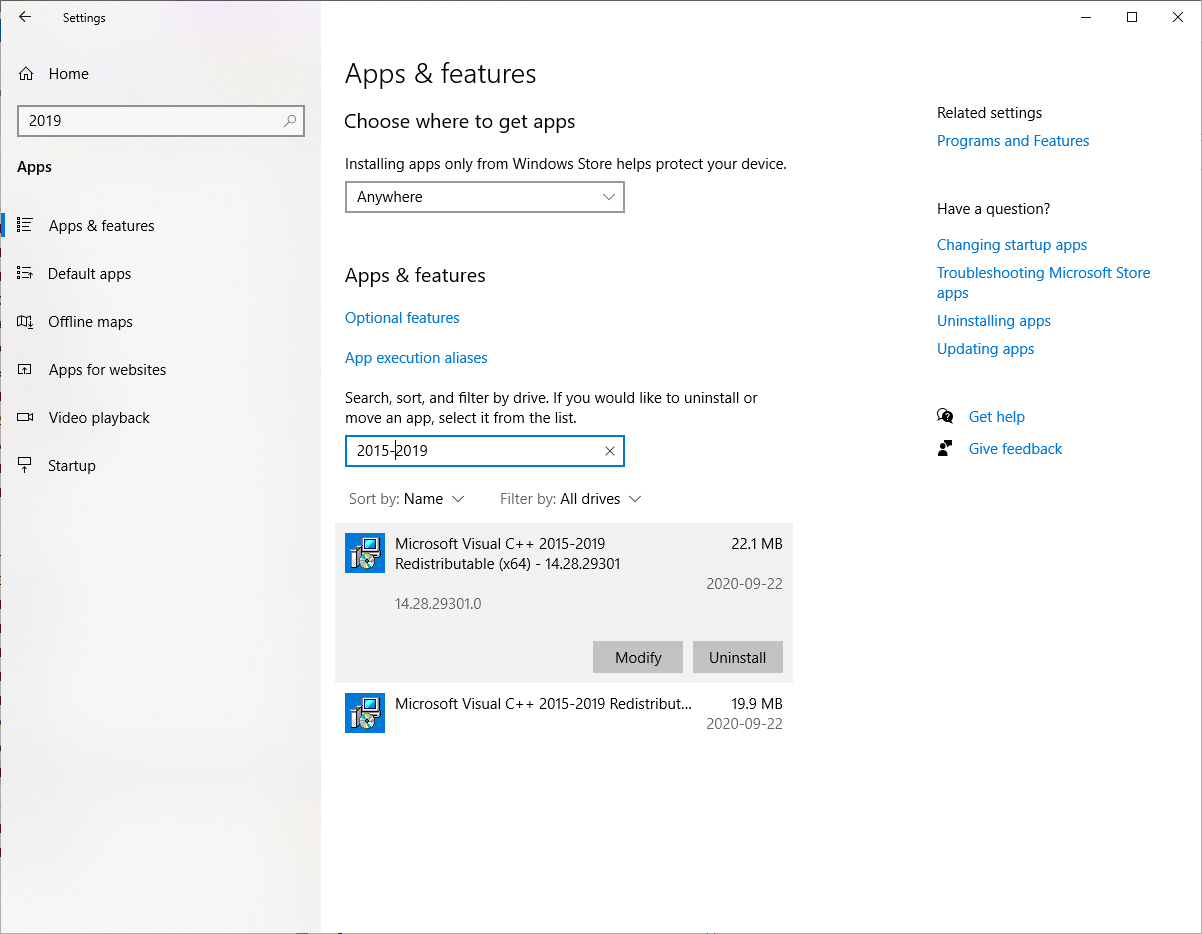Open Changing startup apps help link
Viewport: 1202px width, 934px height.
click(x=1012, y=245)
